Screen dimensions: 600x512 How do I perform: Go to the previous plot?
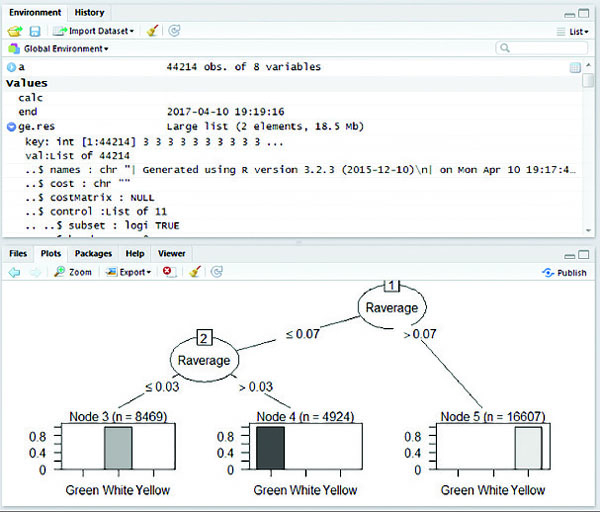click(14, 272)
